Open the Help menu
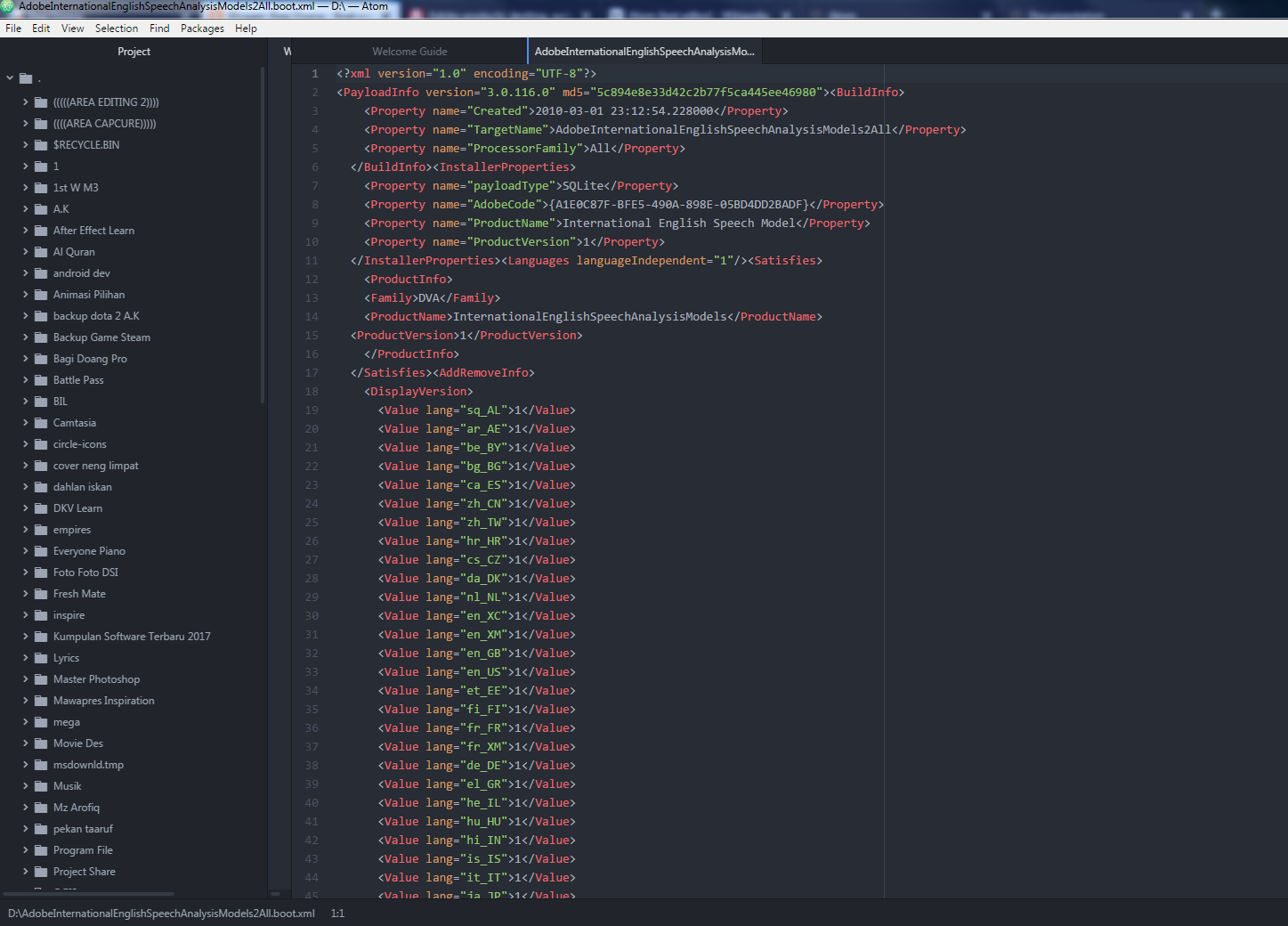 click(x=246, y=28)
